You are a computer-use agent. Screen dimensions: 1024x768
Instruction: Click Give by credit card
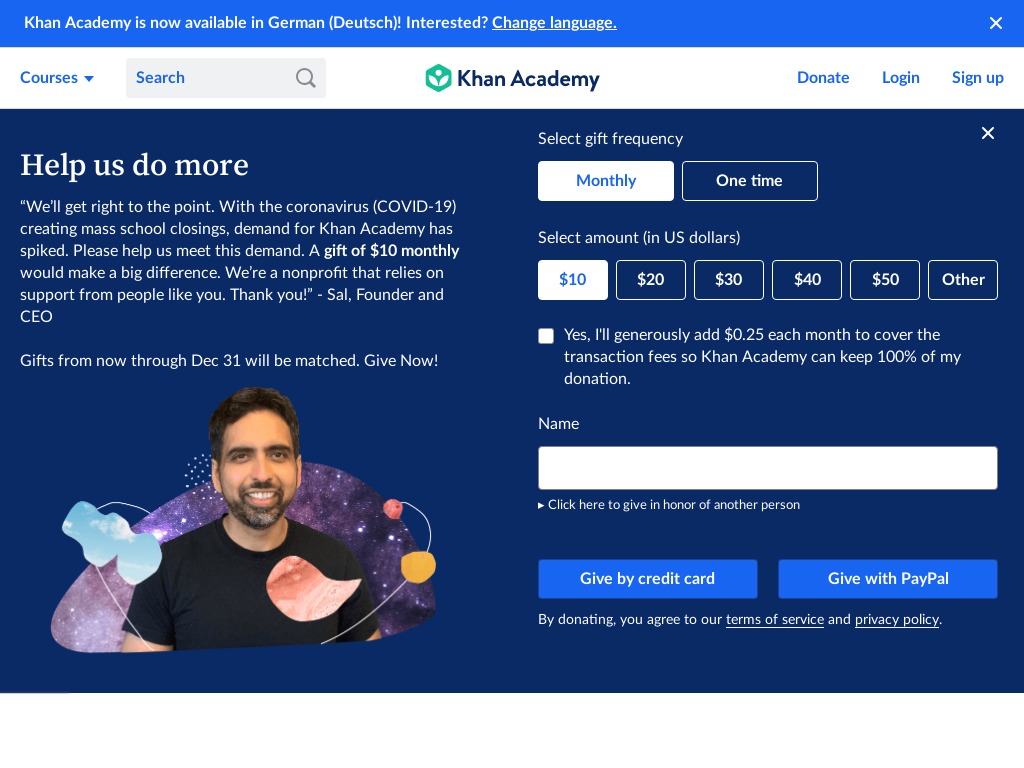647,579
